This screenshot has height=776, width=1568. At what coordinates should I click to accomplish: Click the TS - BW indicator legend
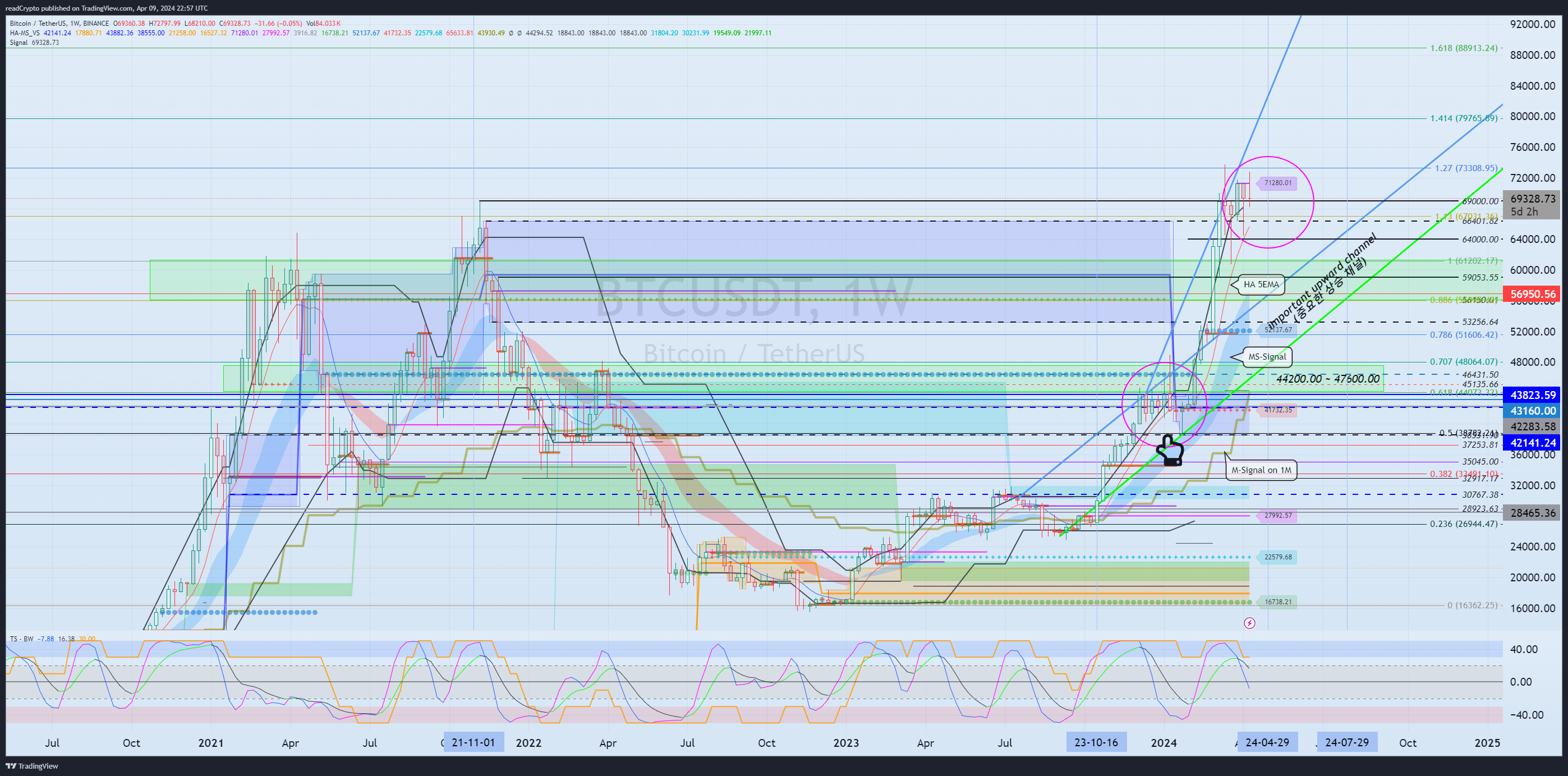(21, 639)
